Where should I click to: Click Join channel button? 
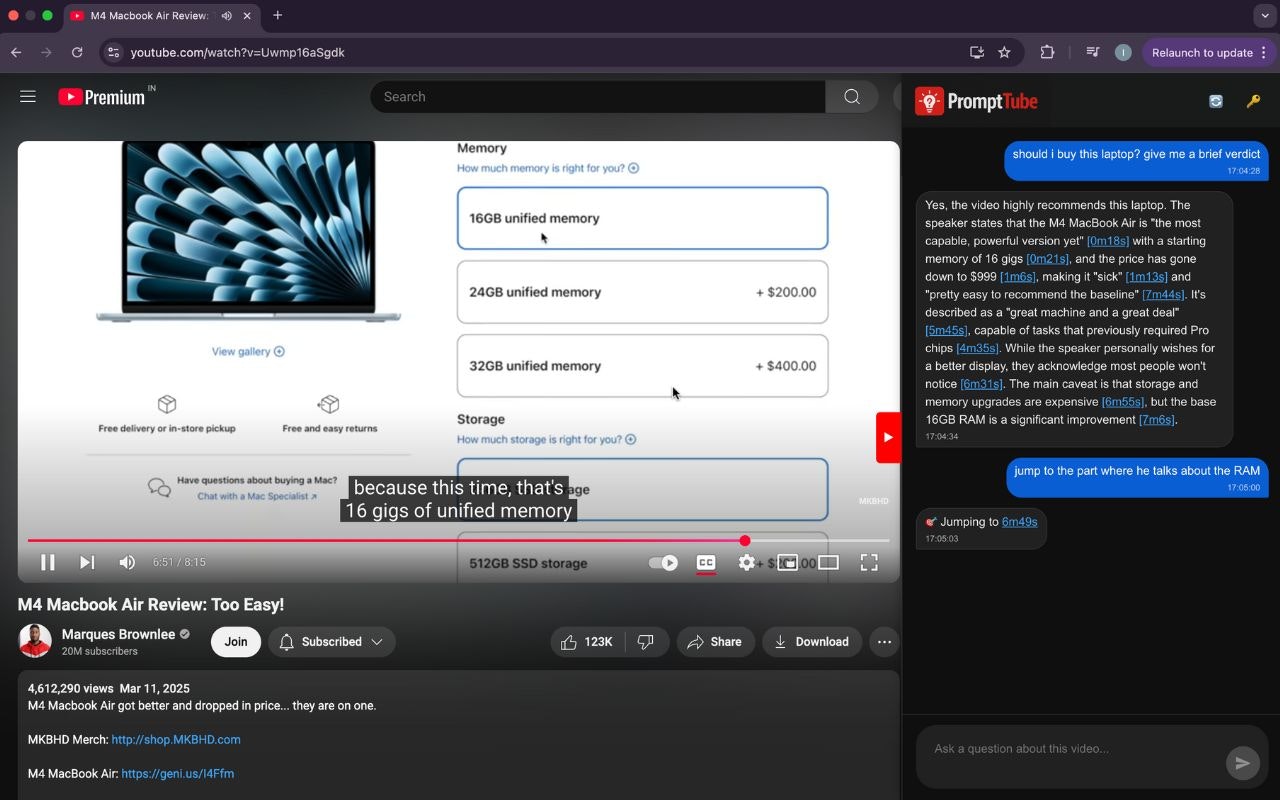(x=236, y=642)
